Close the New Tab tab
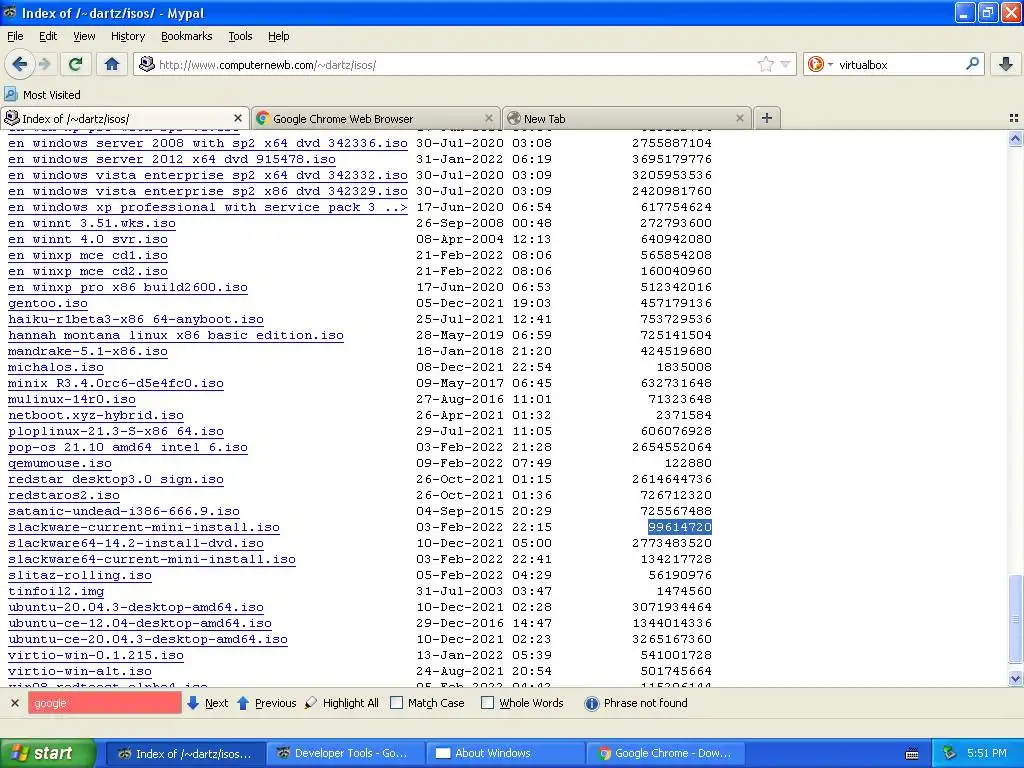The width and height of the screenshot is (1024, 768). pos(739,118)
